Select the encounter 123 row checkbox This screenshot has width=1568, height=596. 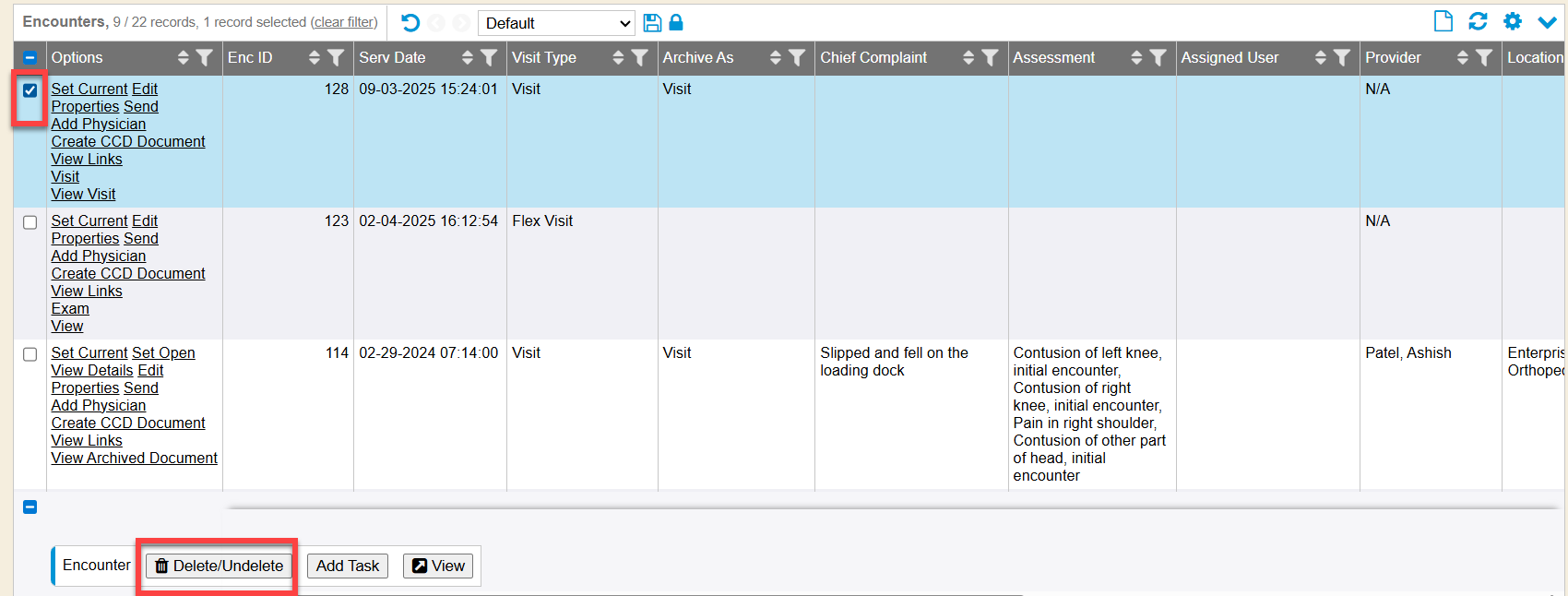click(30, 222)
